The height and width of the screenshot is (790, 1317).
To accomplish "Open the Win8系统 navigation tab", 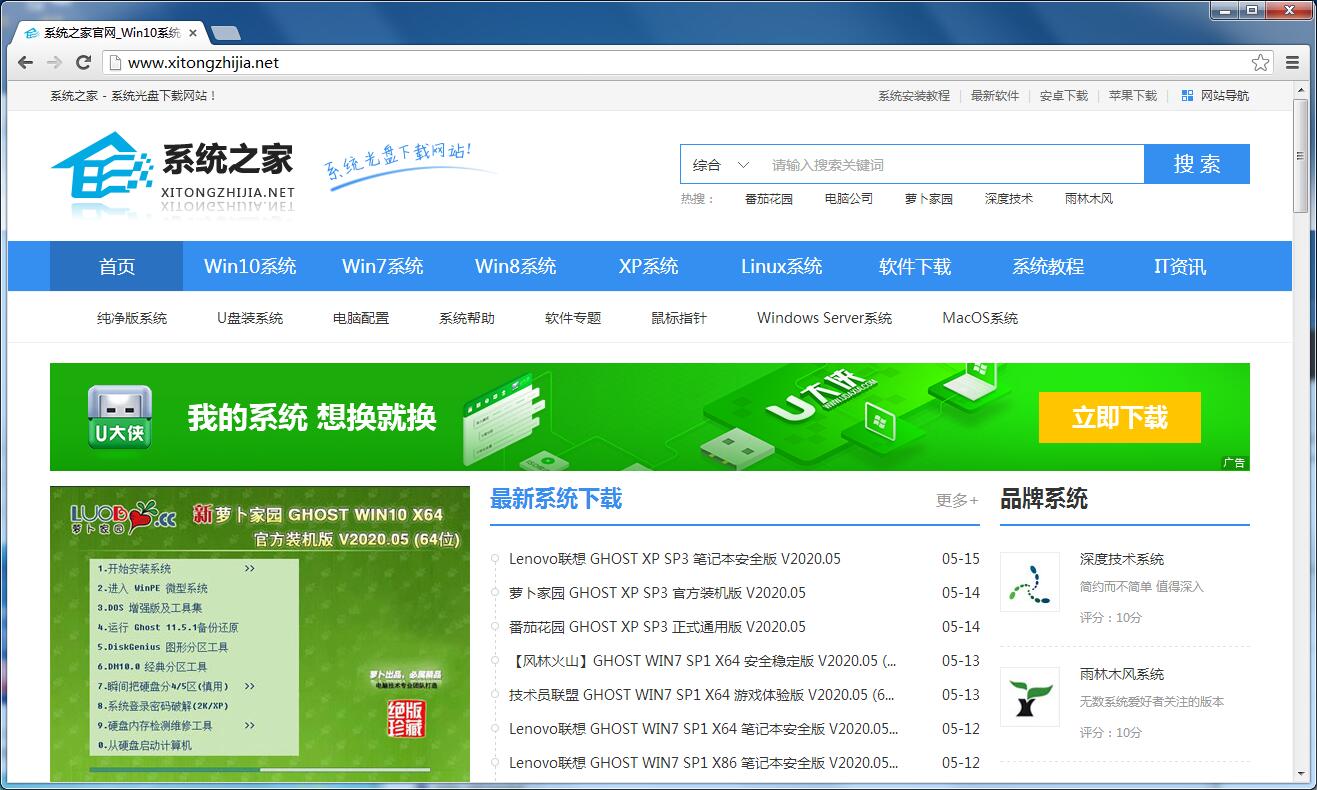I will pos(516,266).
